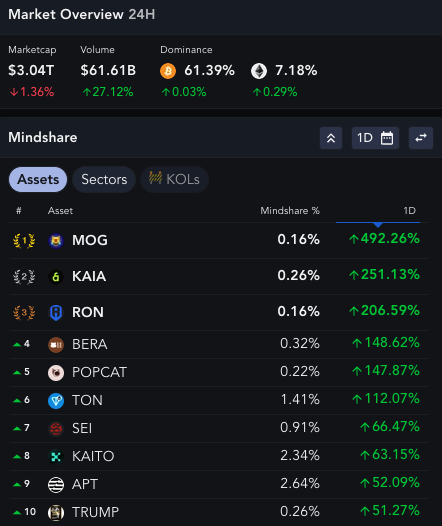This screenshot has height=526, width=442.
Task: Click the Ethereum dominance icon
Action: (259, 71)
